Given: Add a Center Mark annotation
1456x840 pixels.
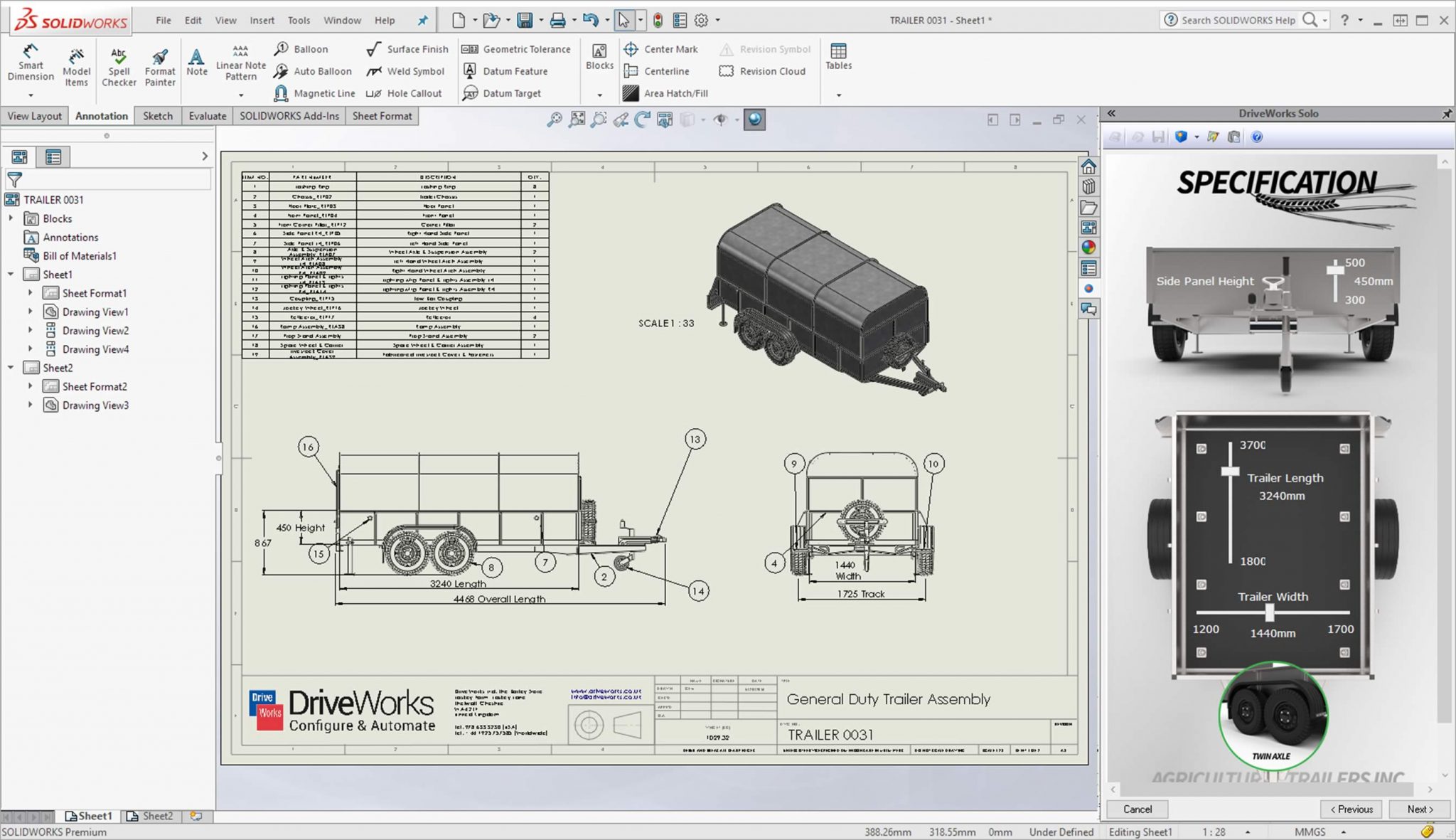Looking at the screenshot, I should point(661,49).
